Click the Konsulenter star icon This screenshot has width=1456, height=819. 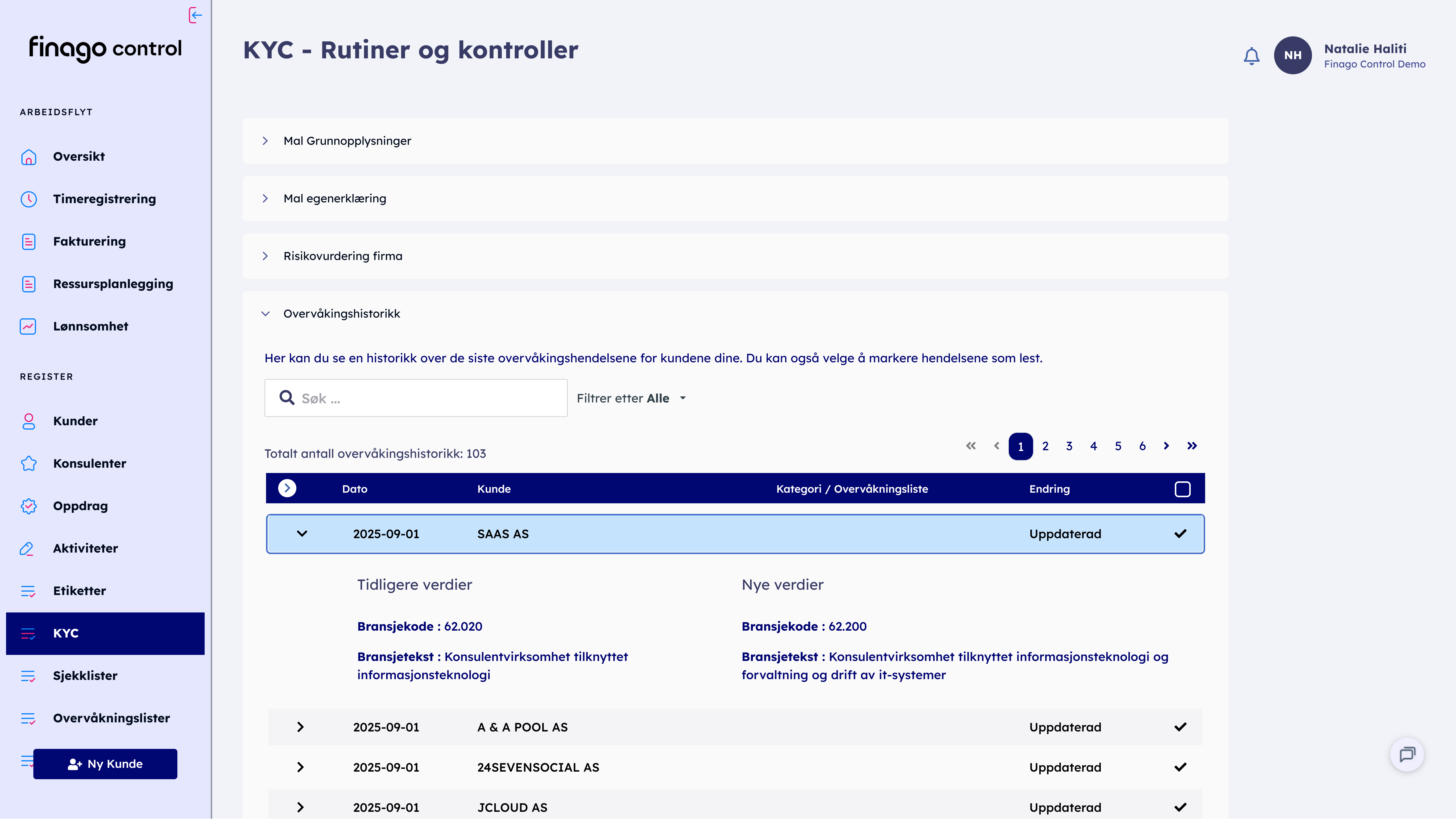tap(28, 464)
